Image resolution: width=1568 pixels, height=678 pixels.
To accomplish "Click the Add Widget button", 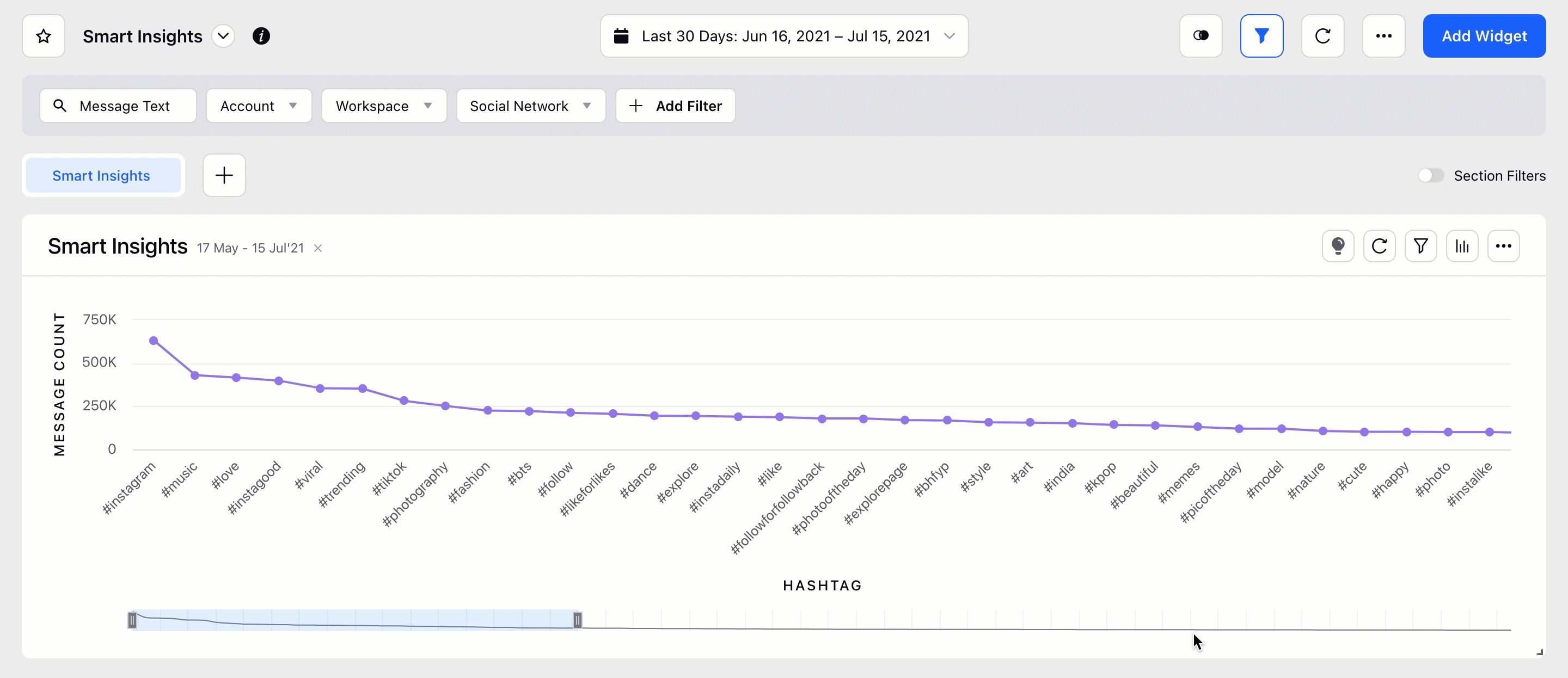I will [x=1484, y=36].
